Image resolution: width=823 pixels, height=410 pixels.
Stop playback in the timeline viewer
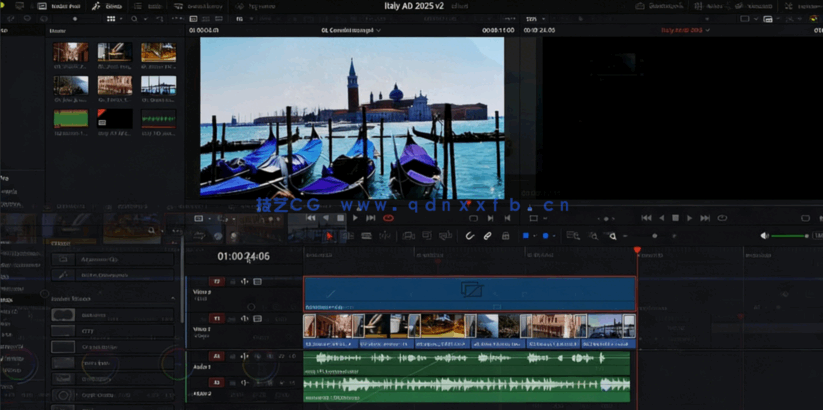pos(676,218)
